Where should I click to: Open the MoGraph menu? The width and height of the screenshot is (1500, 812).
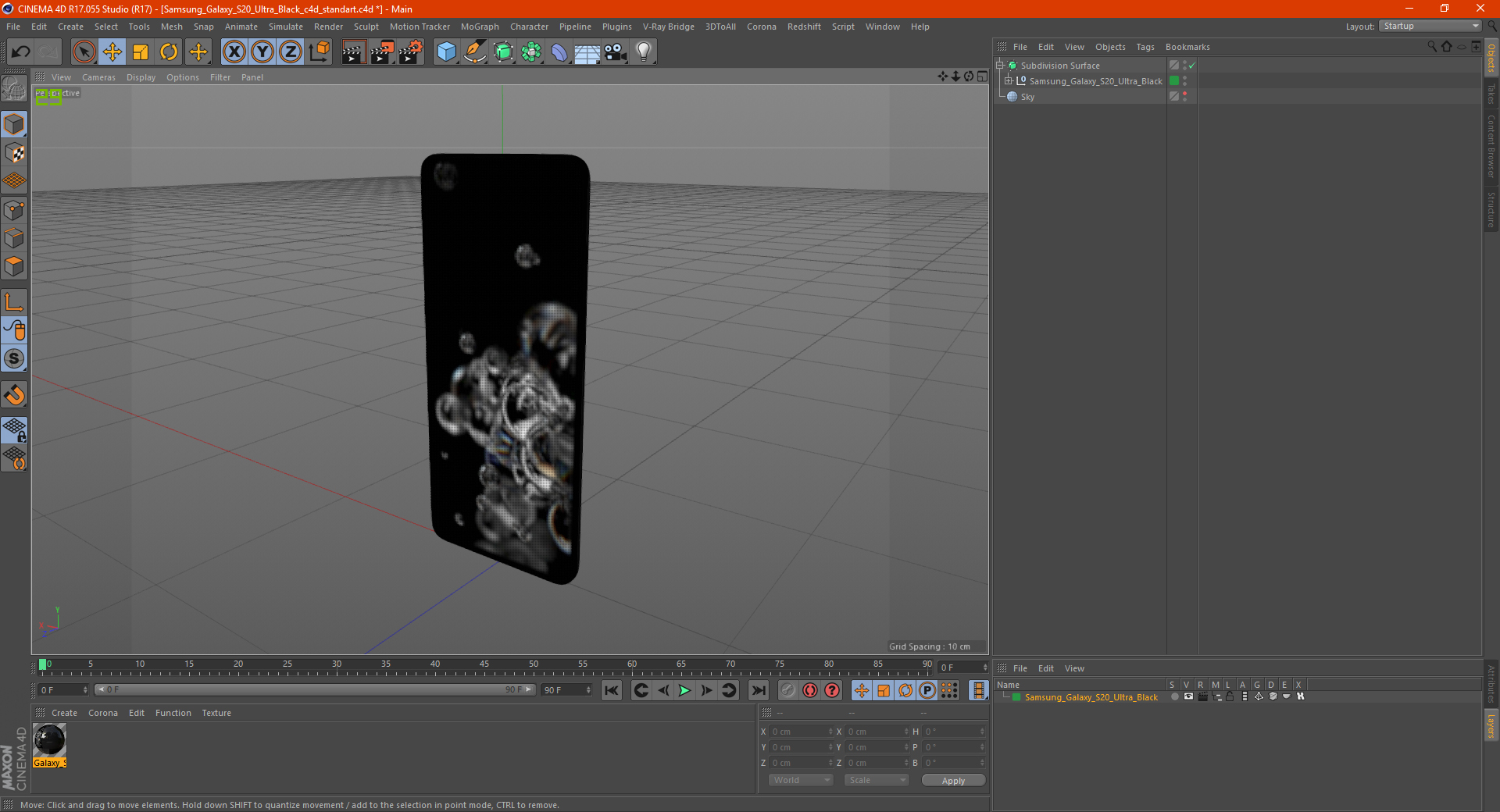point(480,27)
